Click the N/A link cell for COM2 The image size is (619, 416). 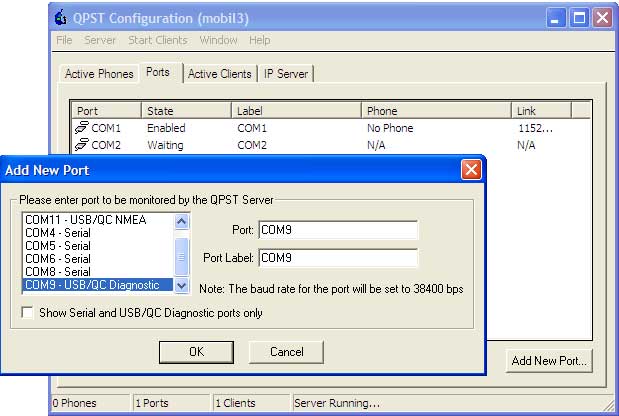click(526, 145)
